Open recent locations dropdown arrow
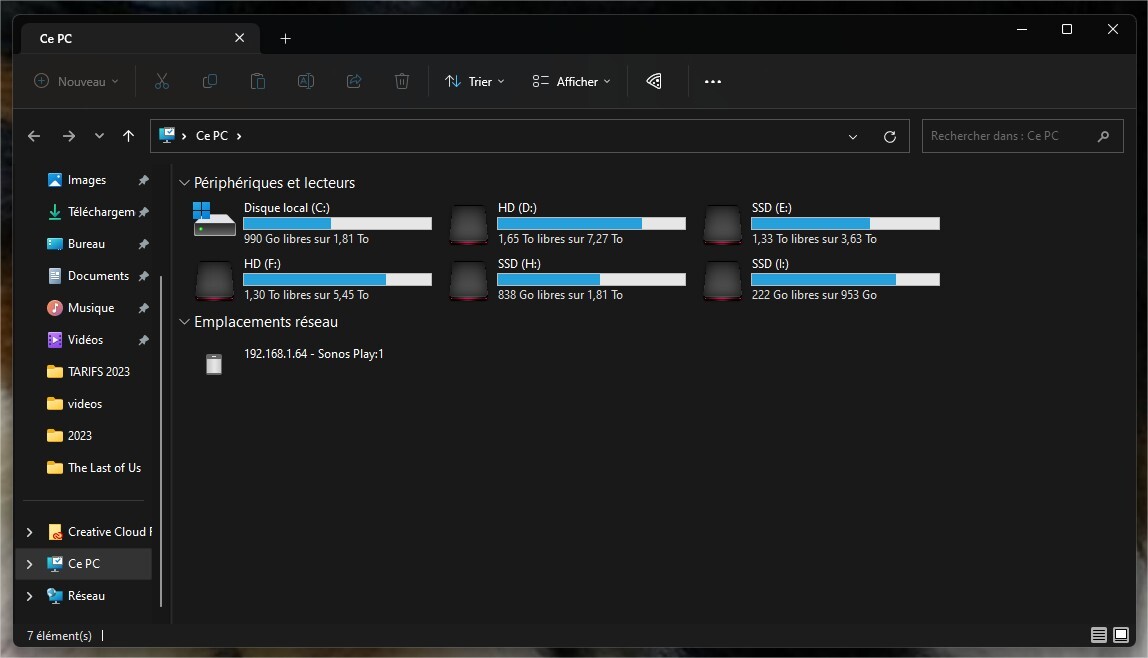 click(99, 136)
